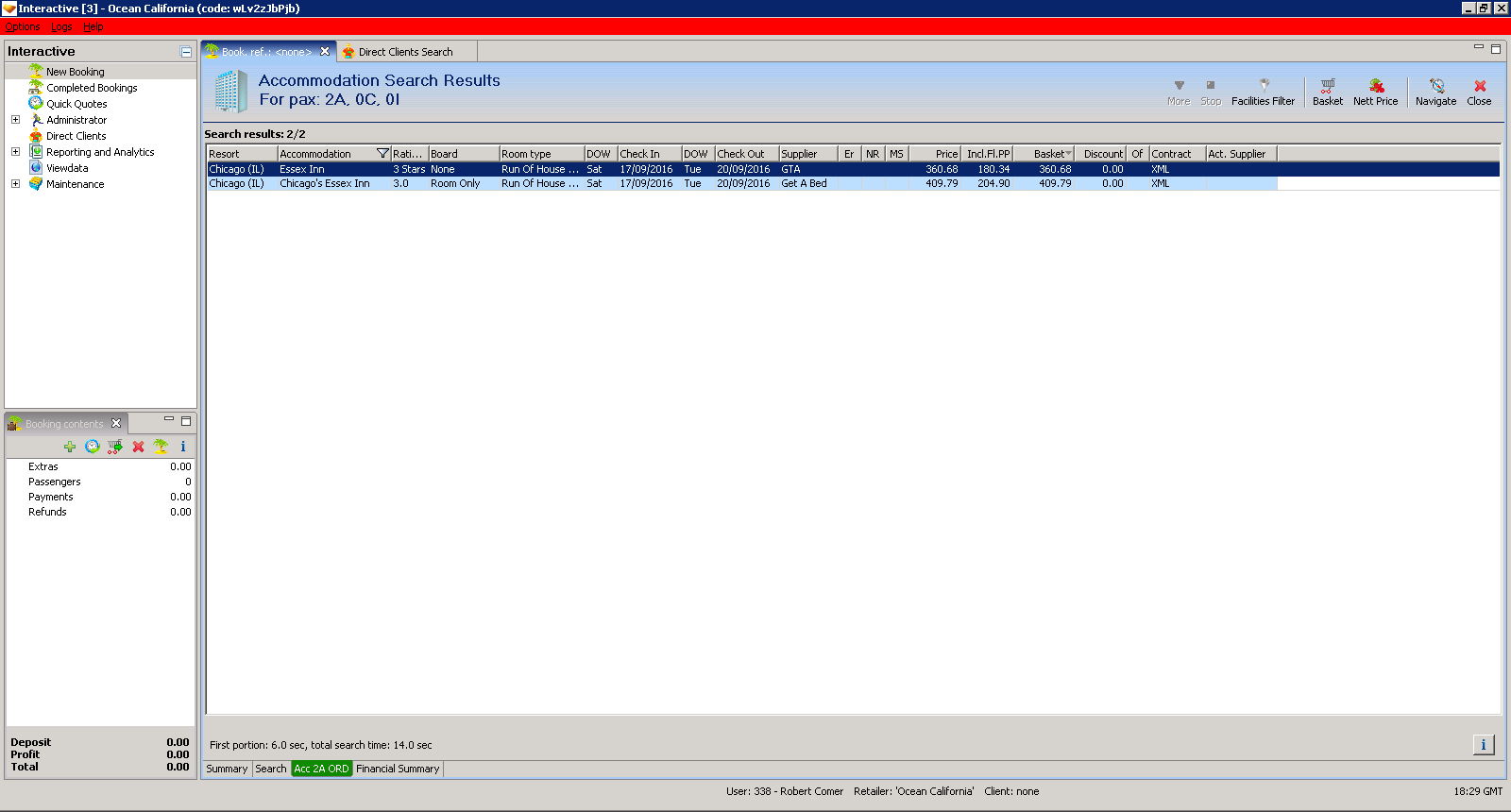Minimize the search results editor area
The image size is (1511, 812).
pyautogui.click(x=1479, y=48)
